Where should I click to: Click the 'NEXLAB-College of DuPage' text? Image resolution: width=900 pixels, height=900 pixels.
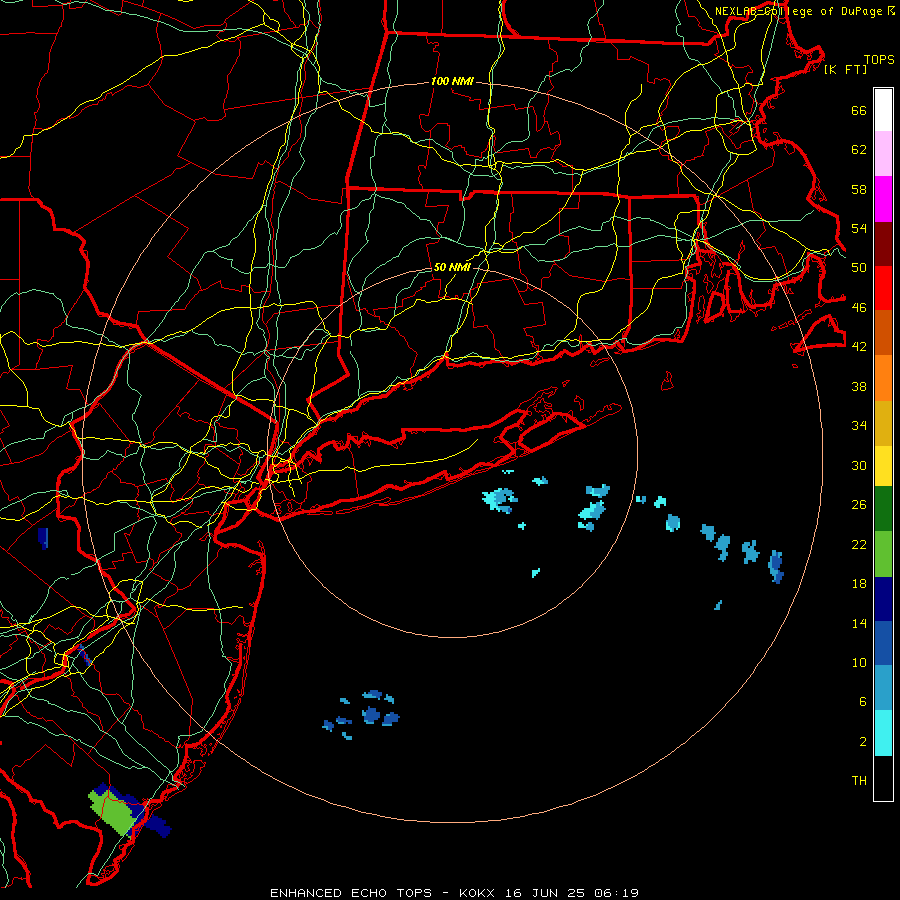point(800,11)
